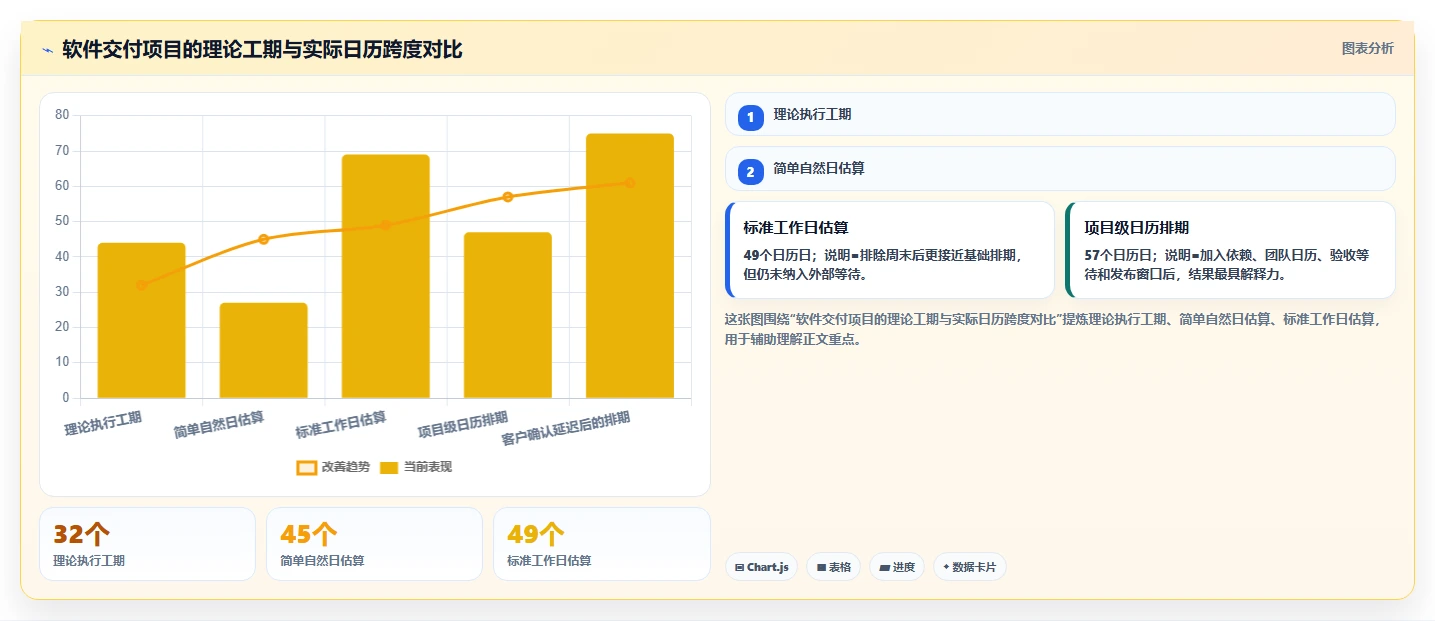The width and height of the screenshot is (1435, 621).
Task: Open step 1 理论执行工期 item
Action: 1060,114
